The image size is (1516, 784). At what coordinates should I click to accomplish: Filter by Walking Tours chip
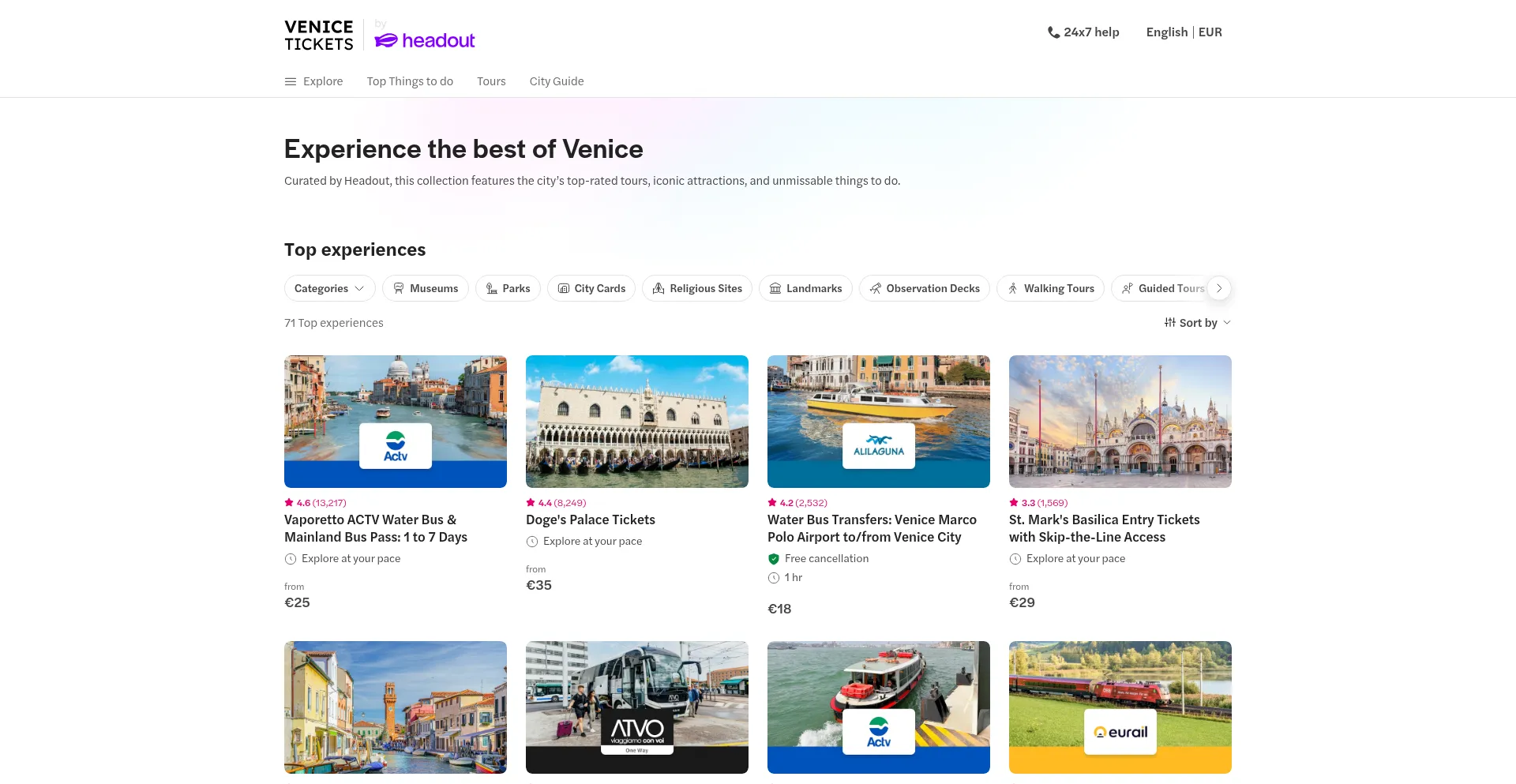1050,288
